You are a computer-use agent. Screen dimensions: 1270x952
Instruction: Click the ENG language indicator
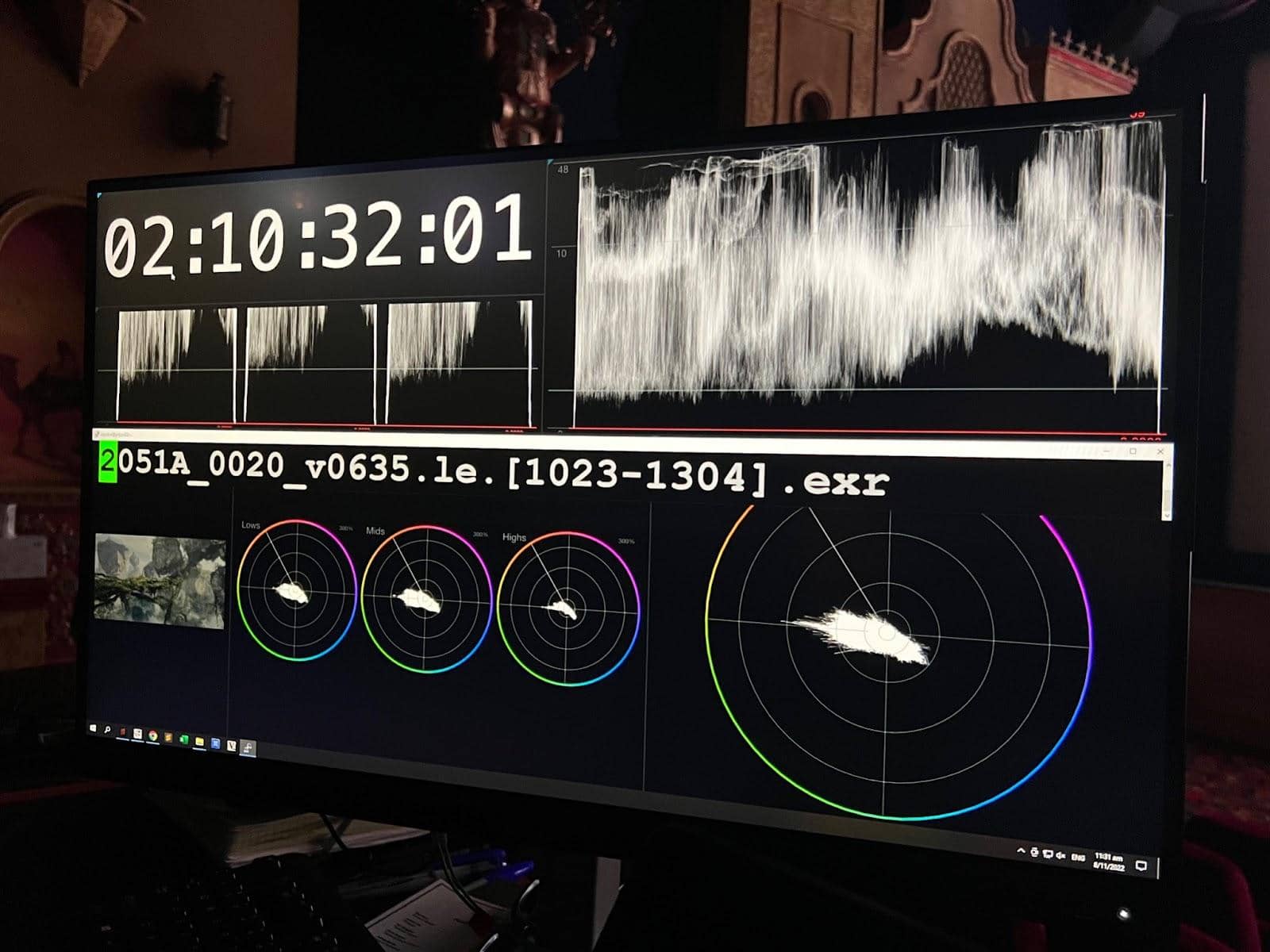(x=1078, y=858)
